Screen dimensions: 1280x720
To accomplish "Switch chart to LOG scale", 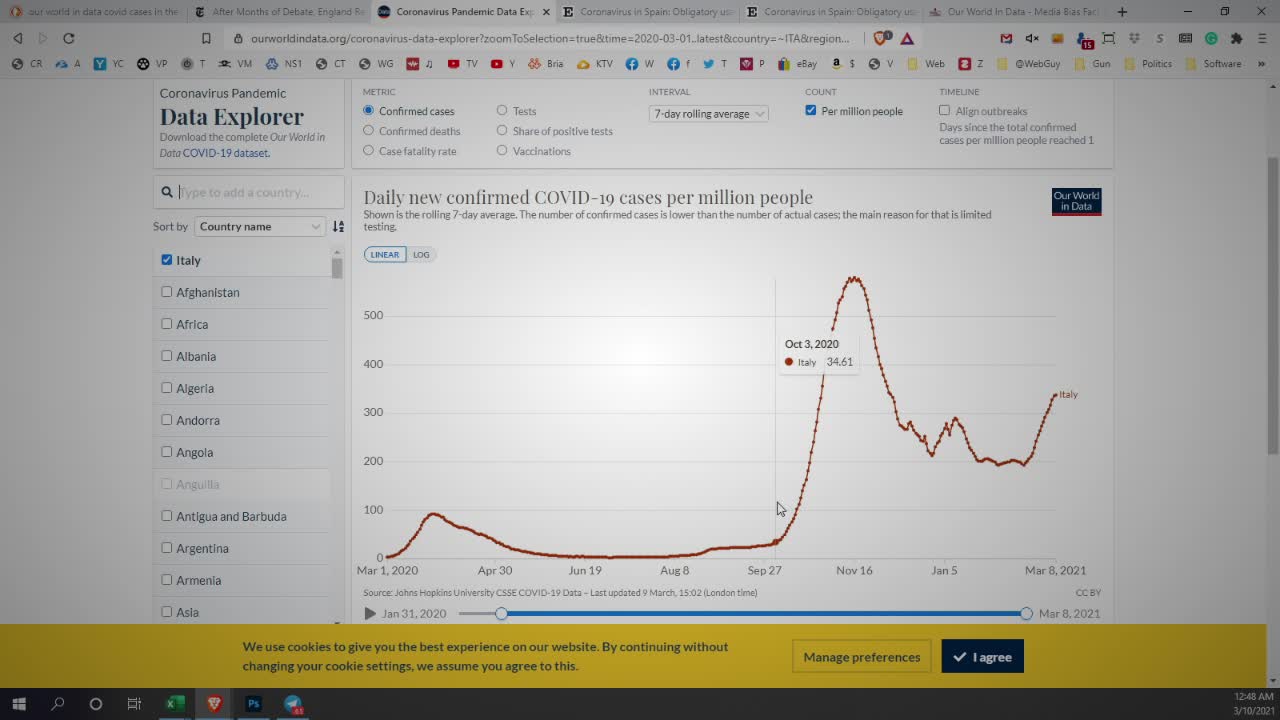I will click(x=421, y=255).
